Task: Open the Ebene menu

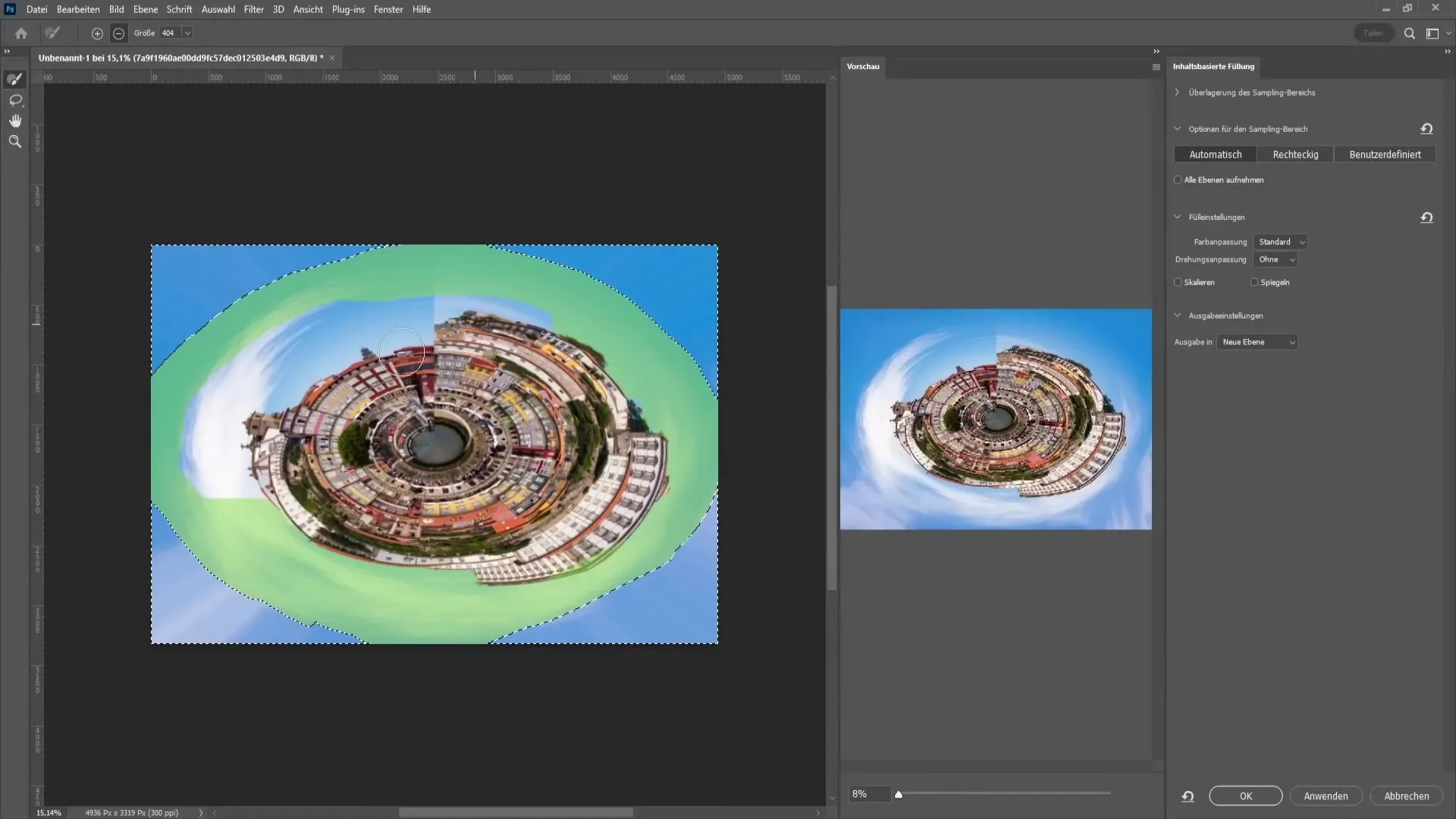Action: coord(146,9)
